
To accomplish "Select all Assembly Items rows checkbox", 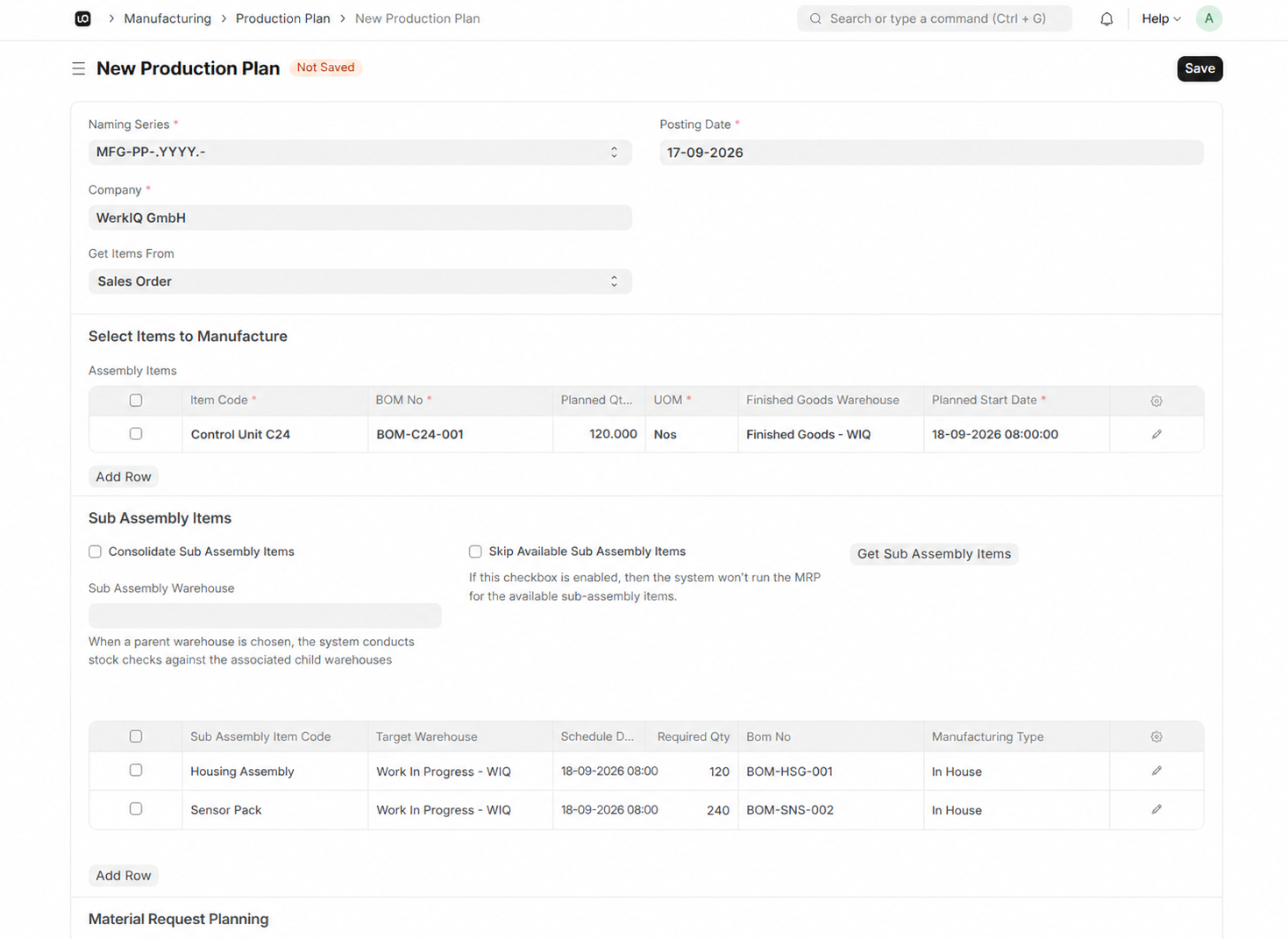I will [x=136, y=401].
